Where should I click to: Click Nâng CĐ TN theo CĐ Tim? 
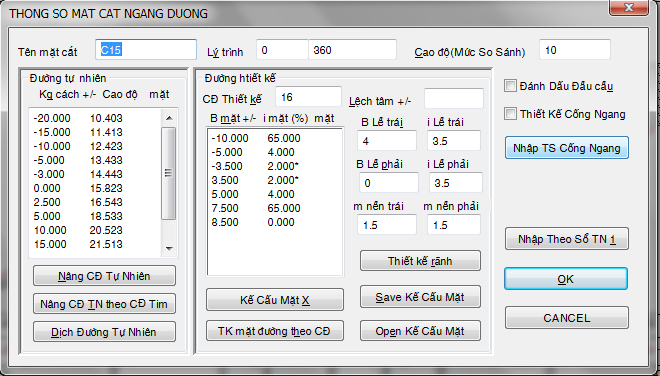pos(104,304)
